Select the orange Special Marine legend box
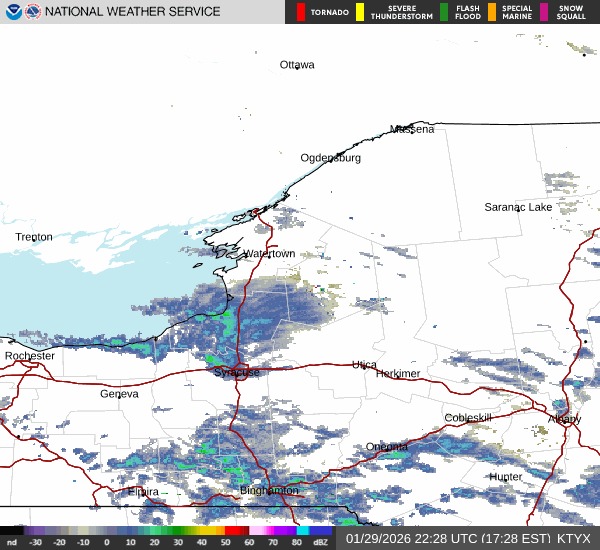Screen dimensions: 600x550 [492, 12]
